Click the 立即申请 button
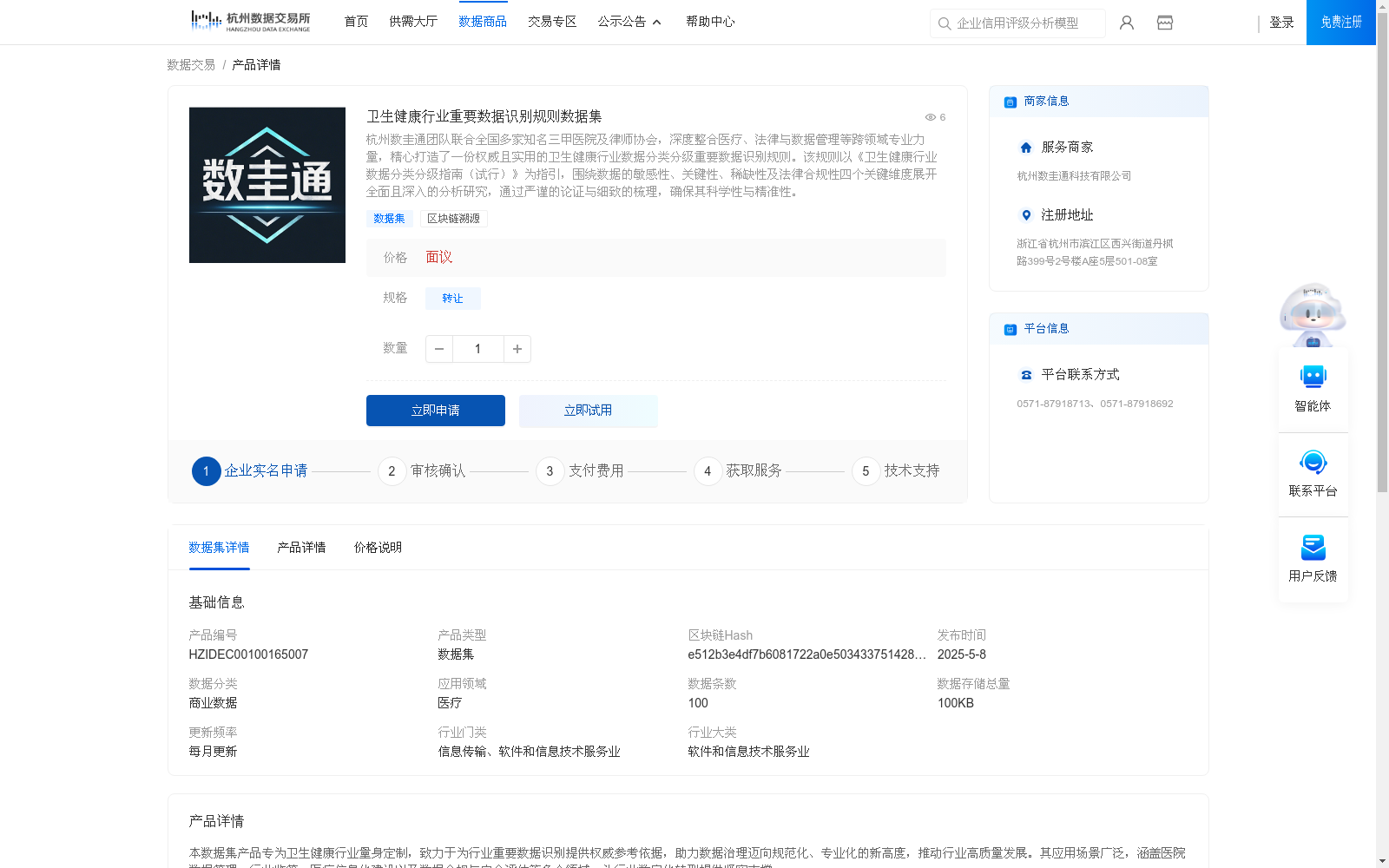The image size is (1389, 868). 436,411
